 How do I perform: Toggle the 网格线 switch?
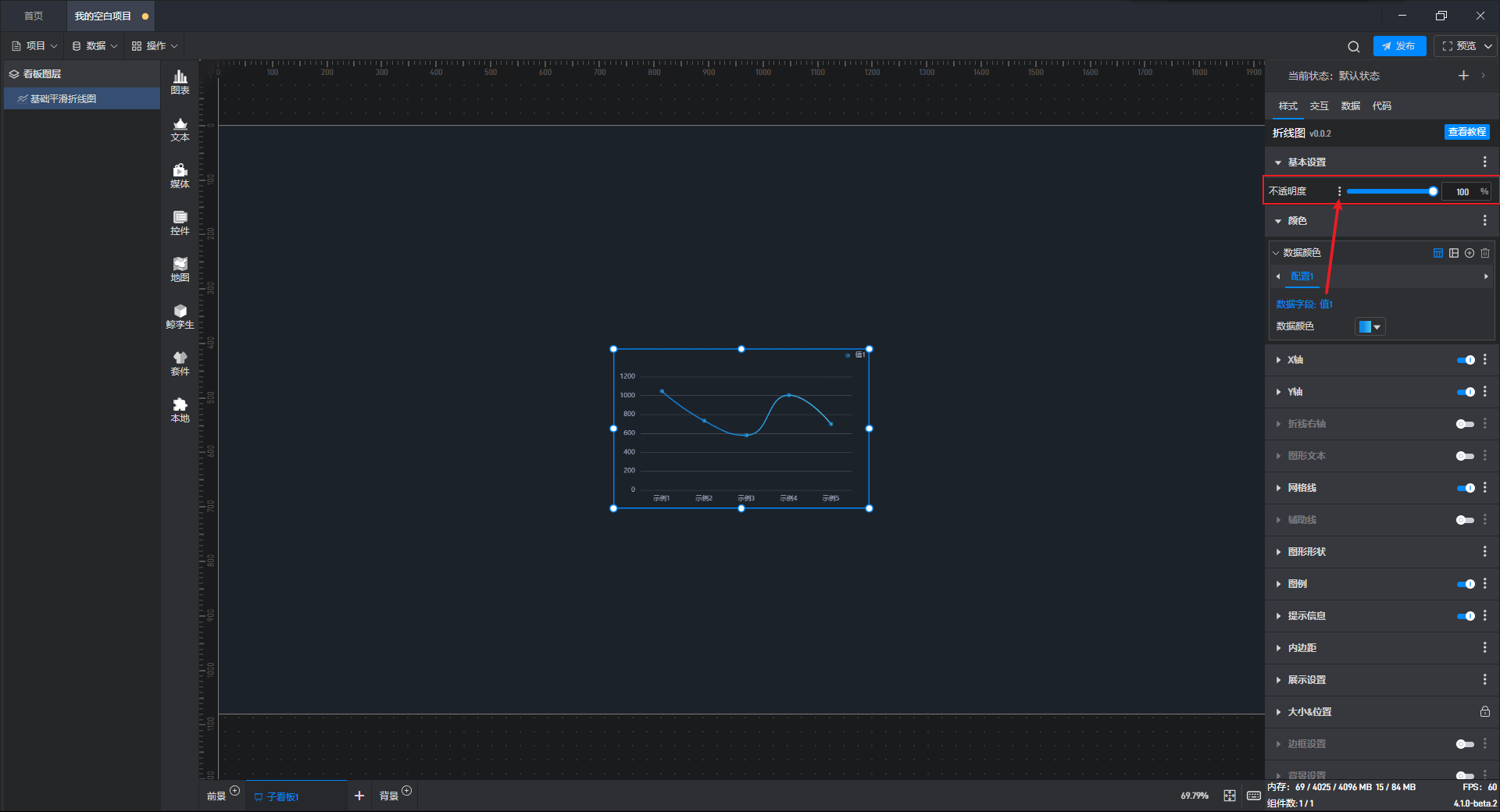click(x=1466, y=488)
